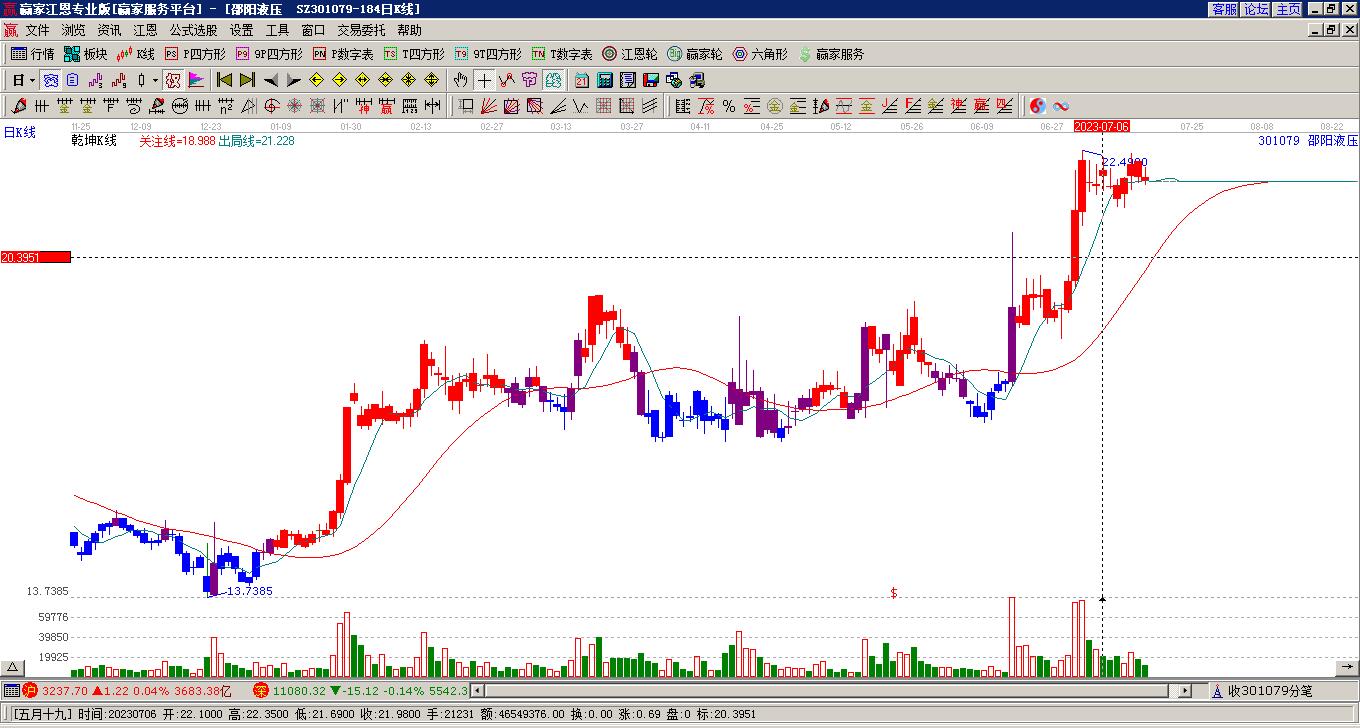Open the 江恩 menu
Image resolution: width=1360 pixels, height=728 pixels.
click(145, 31)
